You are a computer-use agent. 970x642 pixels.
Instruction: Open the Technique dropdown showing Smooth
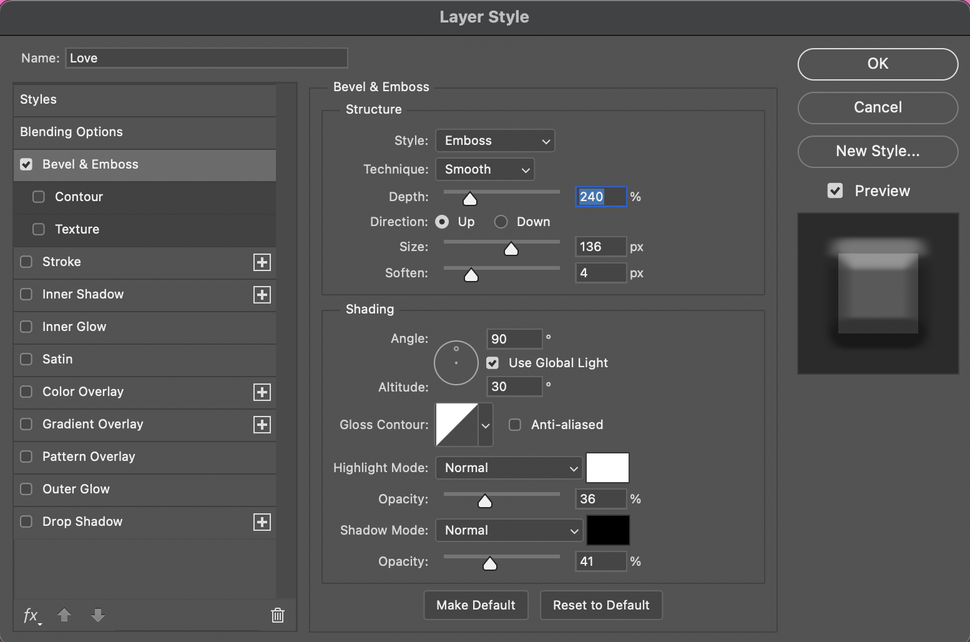484,169
